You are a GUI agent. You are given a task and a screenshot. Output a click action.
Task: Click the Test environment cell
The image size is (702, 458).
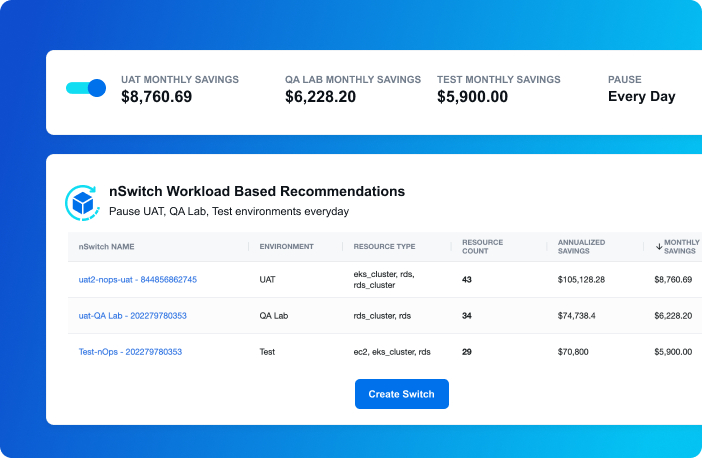tap(267, 352)
